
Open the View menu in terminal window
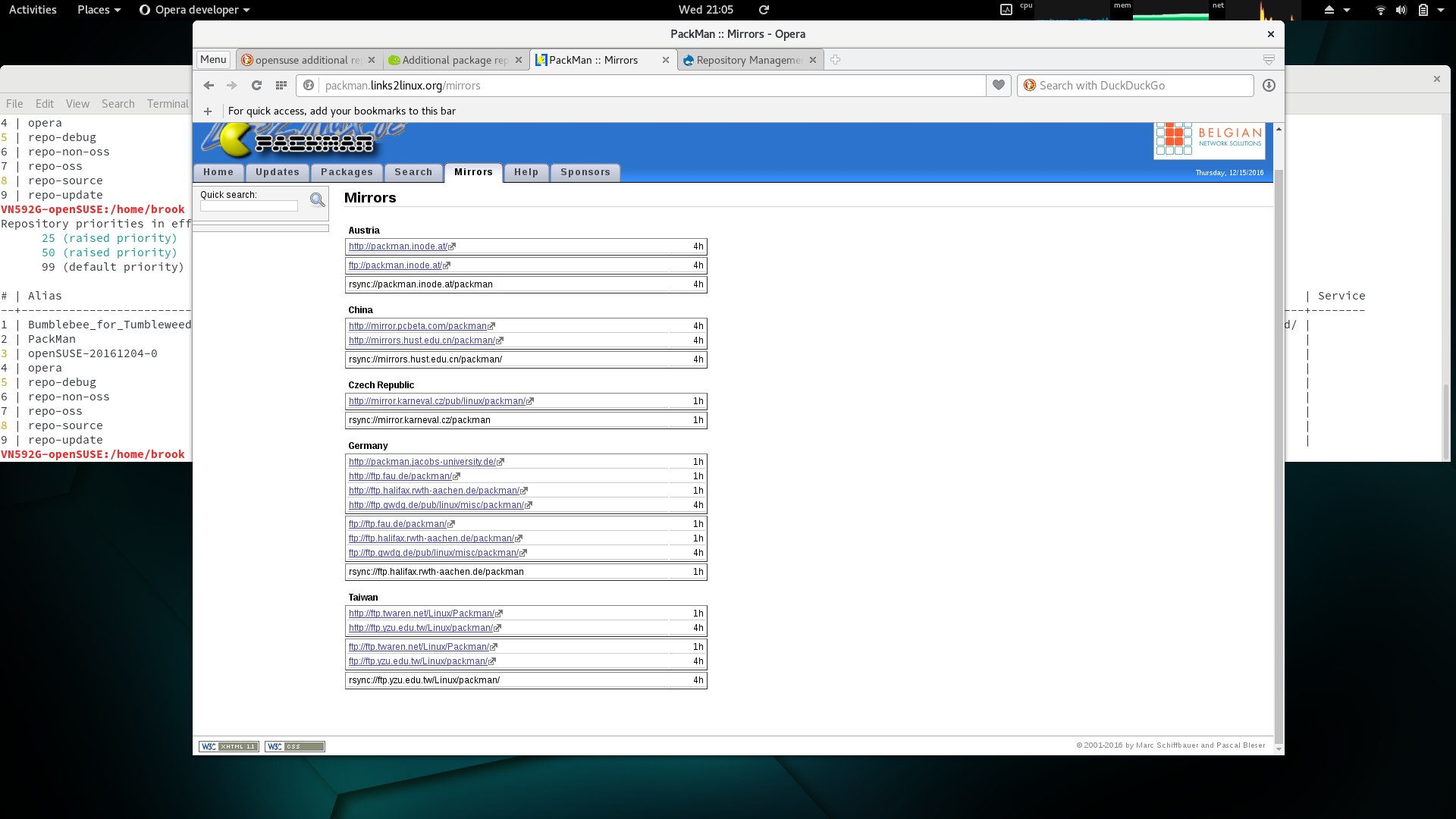coord(77,104)
